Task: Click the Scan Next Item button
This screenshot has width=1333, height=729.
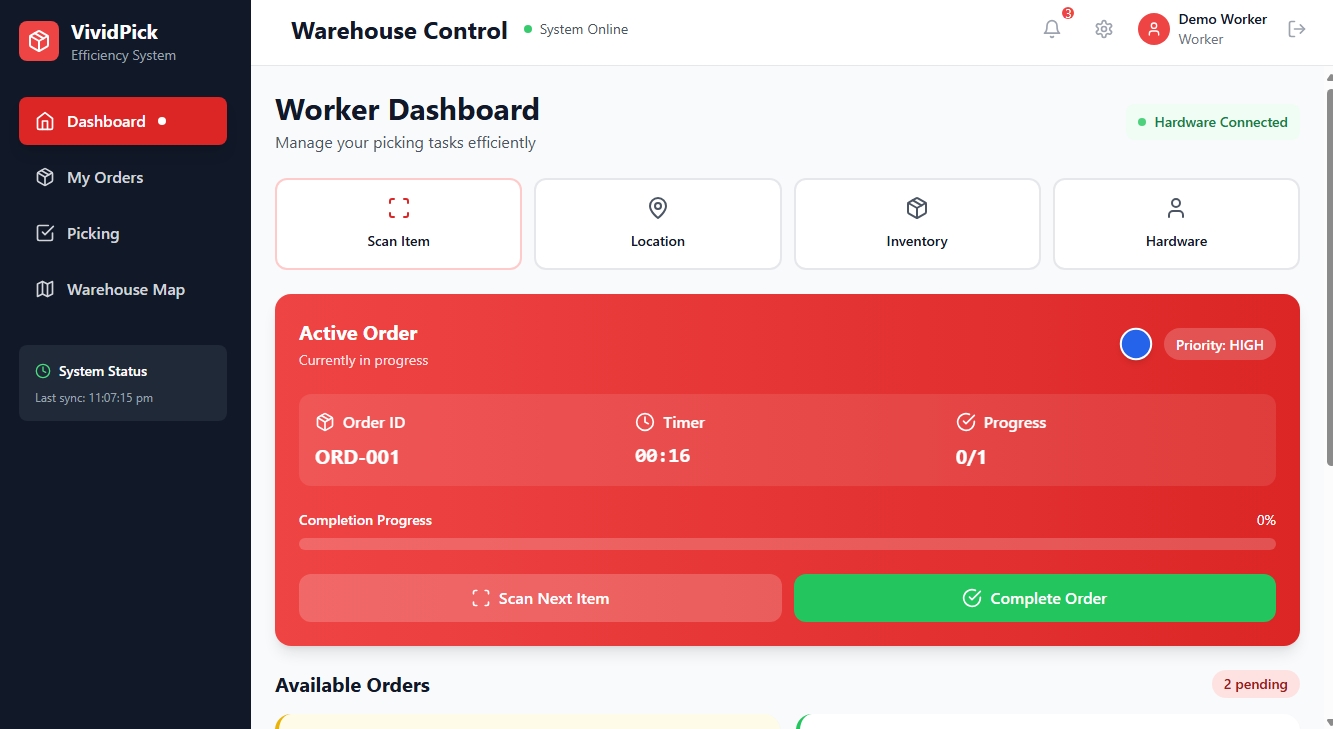Action: [540, 598]
